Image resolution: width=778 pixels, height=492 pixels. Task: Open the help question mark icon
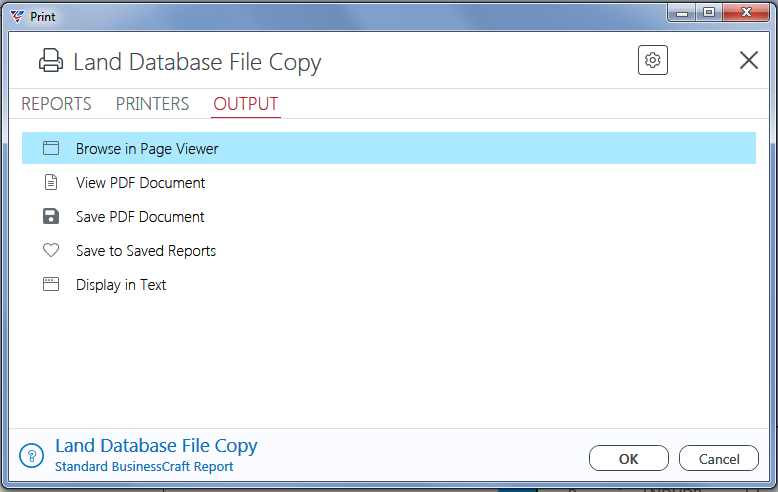point(32,455)
